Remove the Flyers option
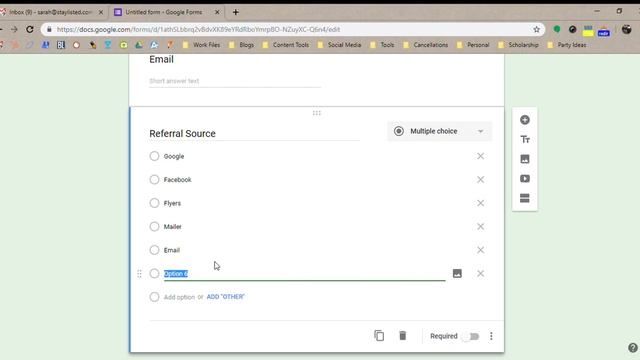The height and width of the screenshot is (360, 640). tap(480, 203)
